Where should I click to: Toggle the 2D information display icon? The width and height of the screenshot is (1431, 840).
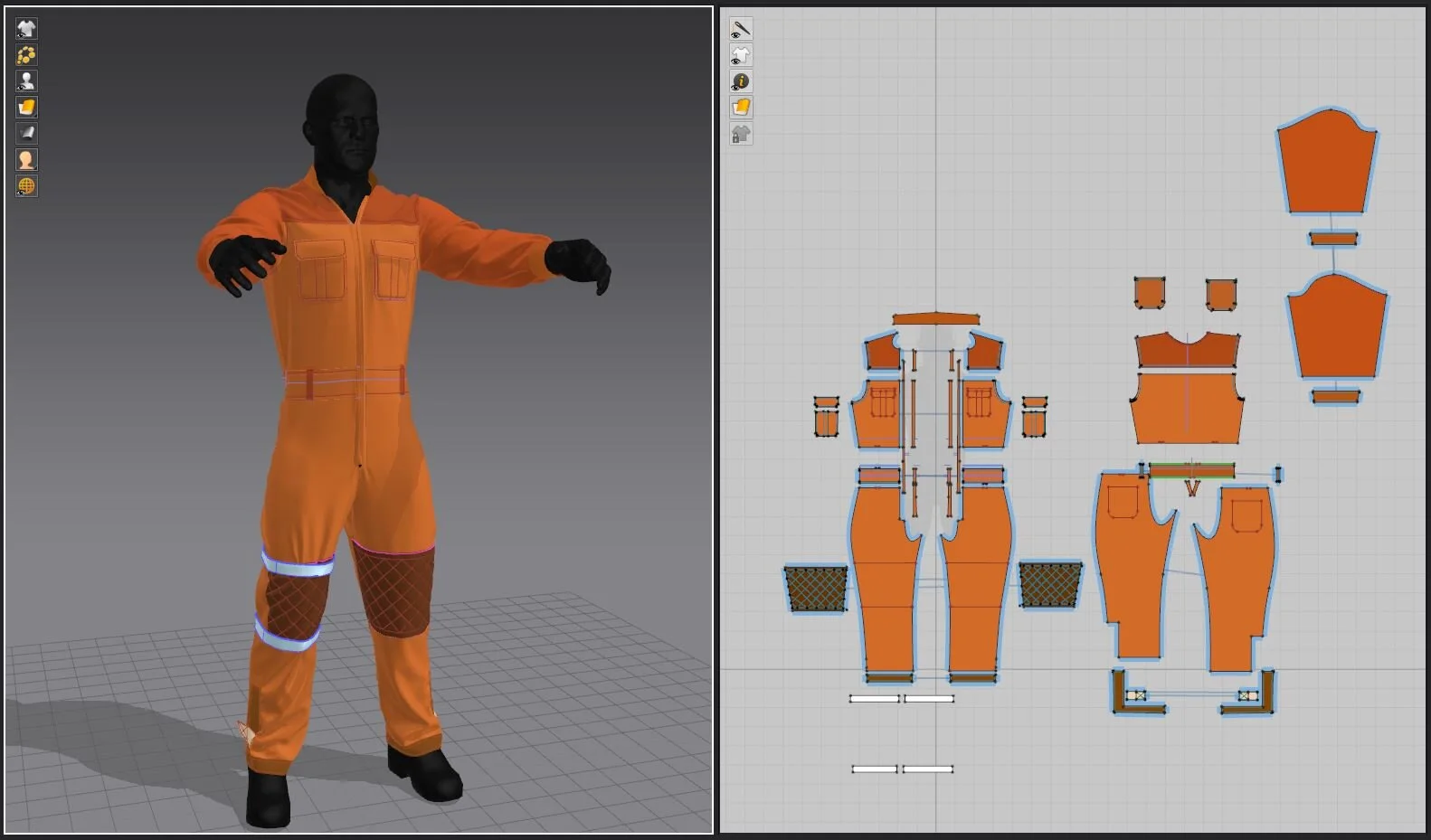(741, 81)
